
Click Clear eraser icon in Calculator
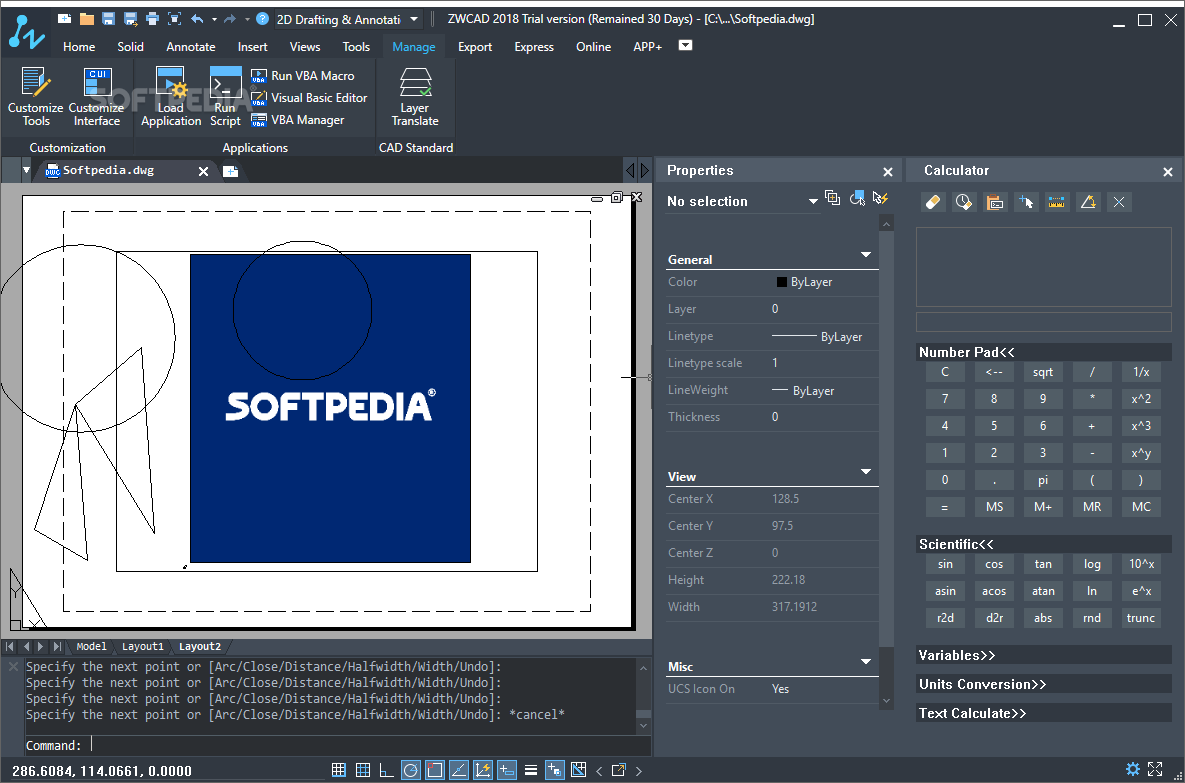pyautogui.click(x=933, y=202)
